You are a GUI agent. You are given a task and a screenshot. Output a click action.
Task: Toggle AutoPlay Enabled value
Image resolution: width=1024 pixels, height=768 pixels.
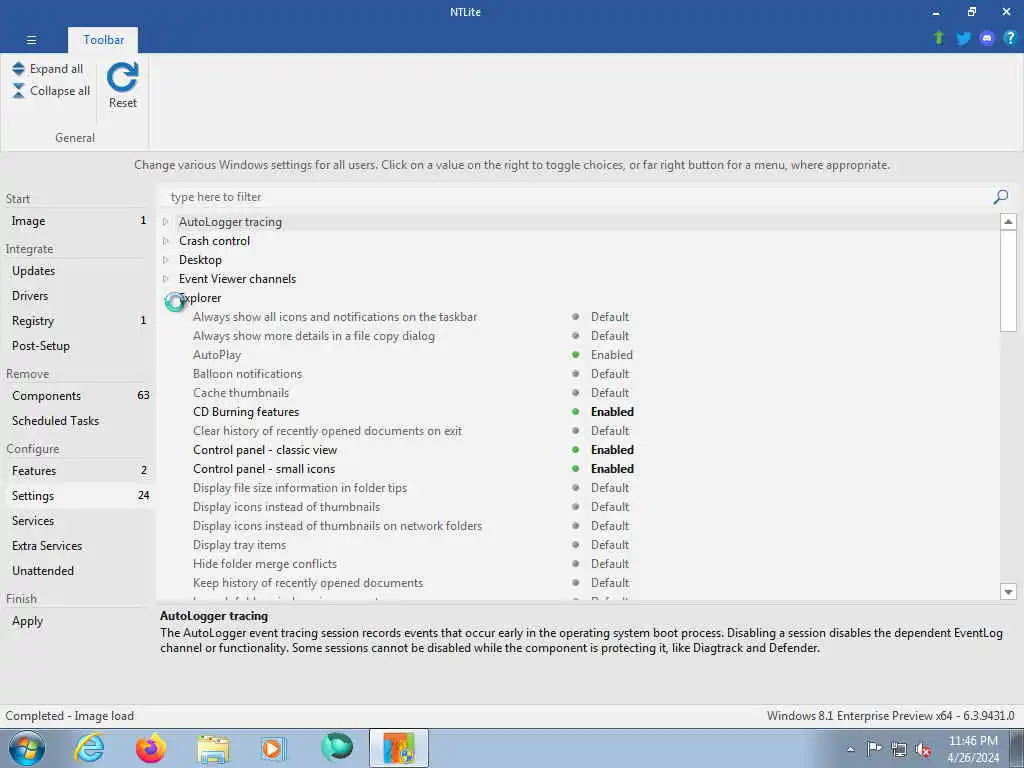(612, 355)
